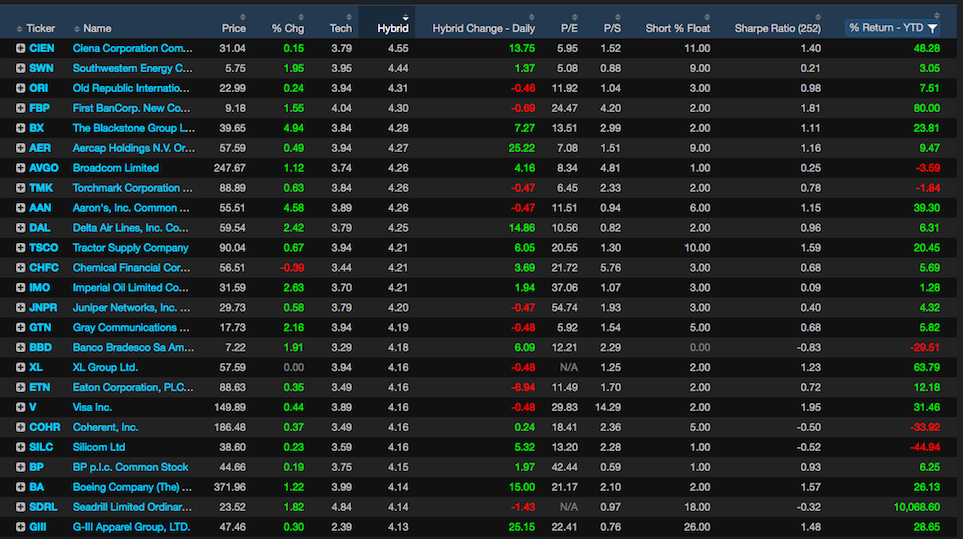Expand the BX row plus icon
This screenshot has height=539, width=963.
click(20, 128)
